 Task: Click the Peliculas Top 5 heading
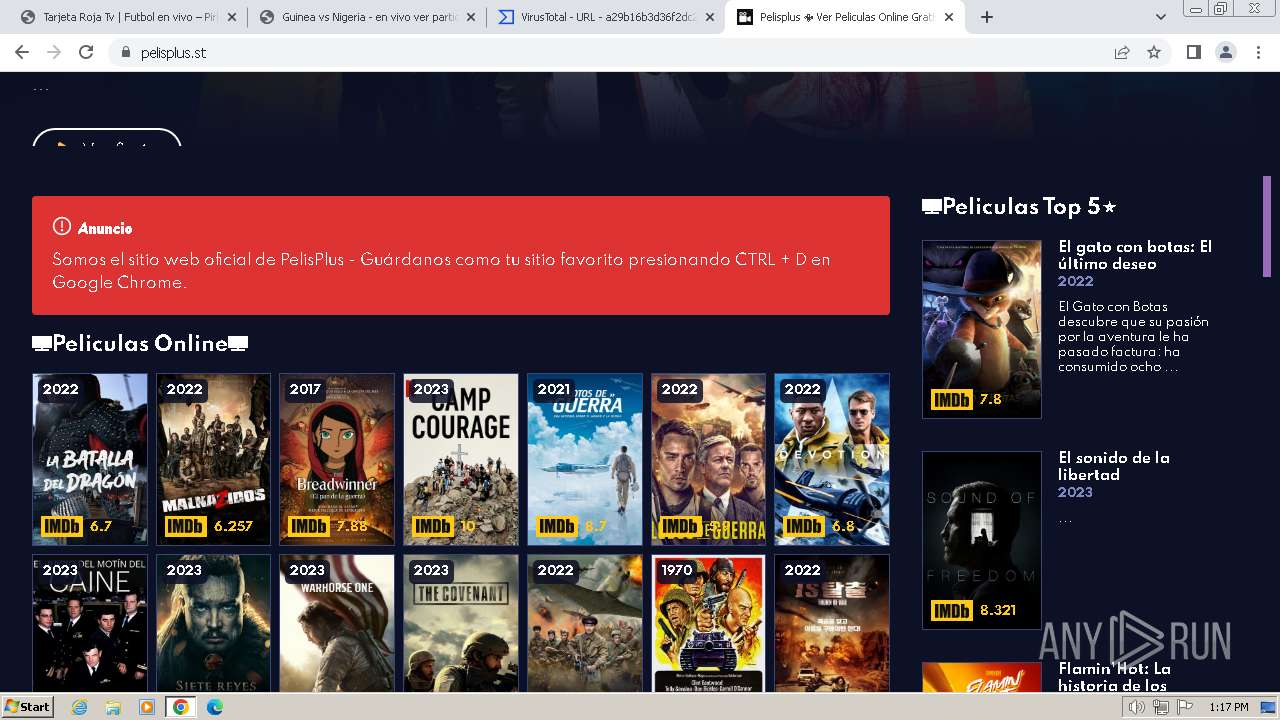pyautogui.click(x=1019, y=207)
